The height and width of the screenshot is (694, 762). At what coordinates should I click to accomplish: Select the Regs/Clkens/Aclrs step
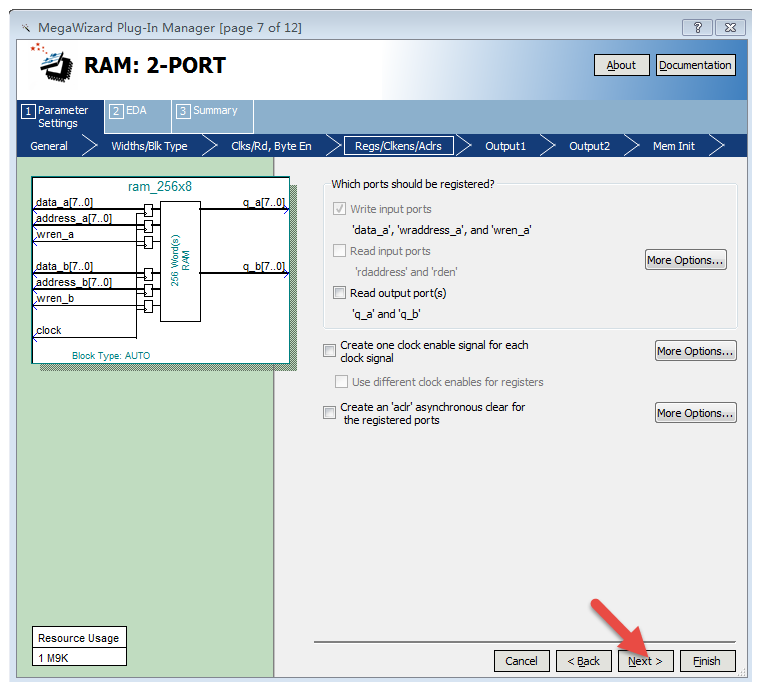[x=398, y=146]
